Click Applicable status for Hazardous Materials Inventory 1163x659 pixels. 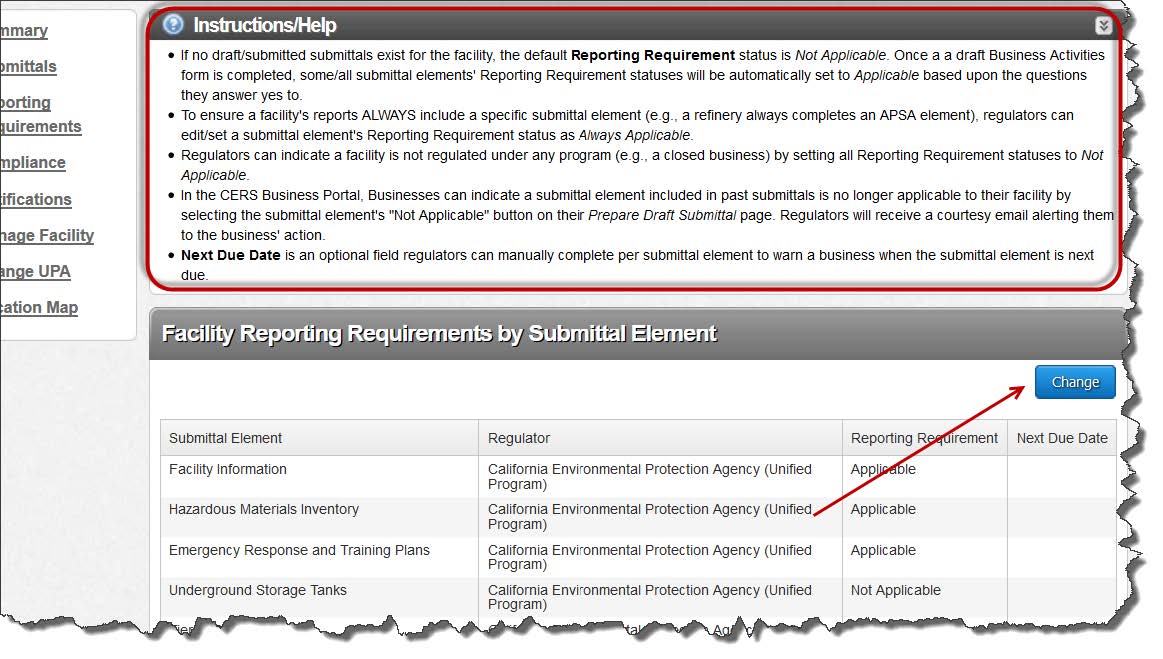pyautogui.click(x=883, y=509)
